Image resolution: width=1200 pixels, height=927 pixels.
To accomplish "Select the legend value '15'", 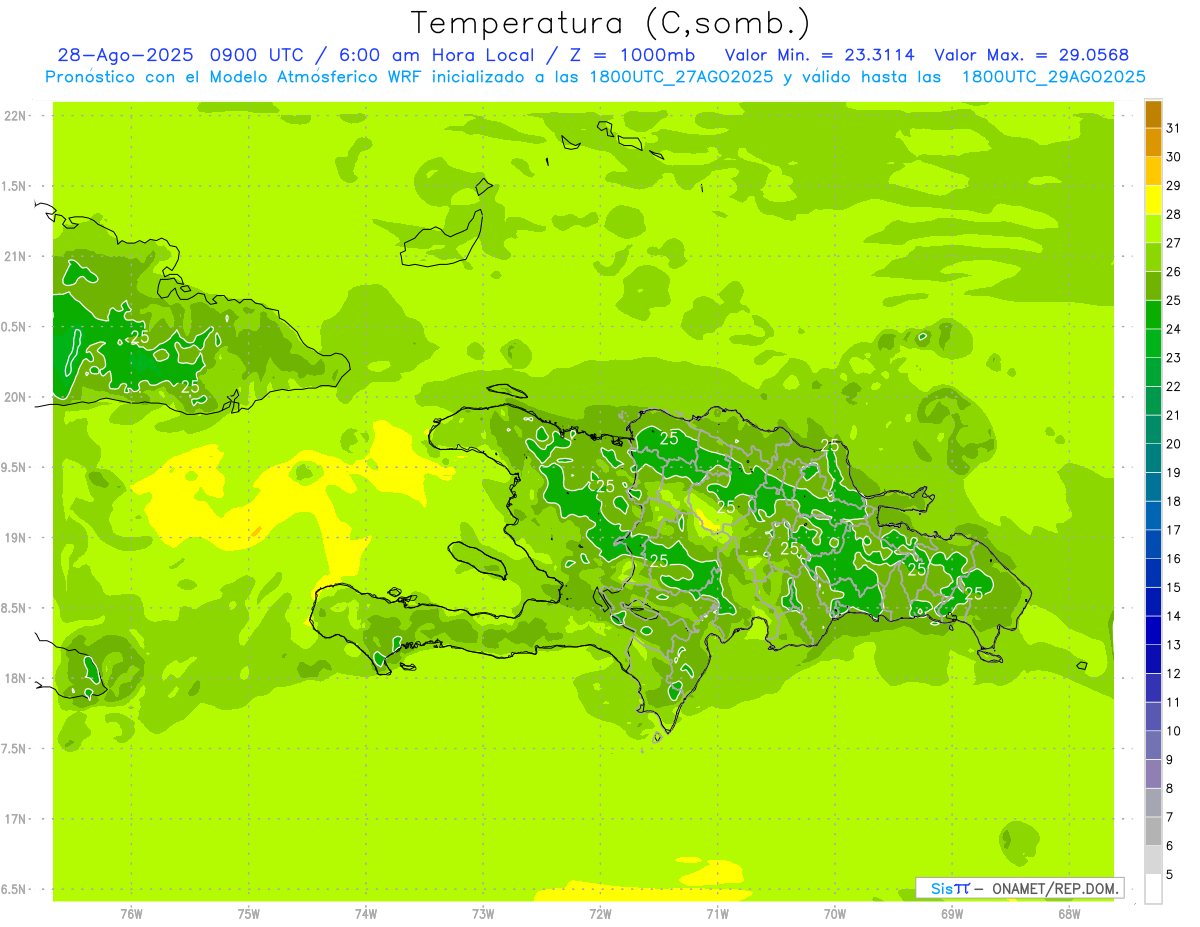I will pyautogui.click(x=1174, y=587).
